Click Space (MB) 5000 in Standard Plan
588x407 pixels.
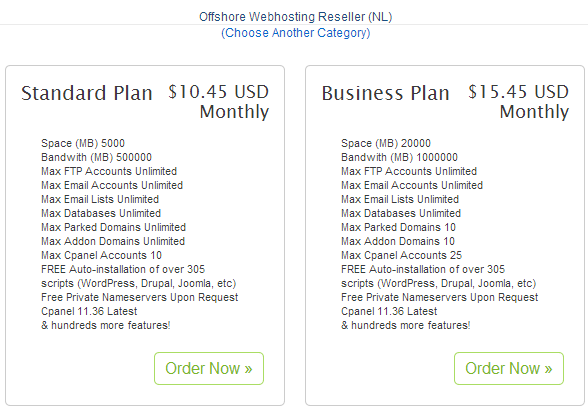coord(83,143)
